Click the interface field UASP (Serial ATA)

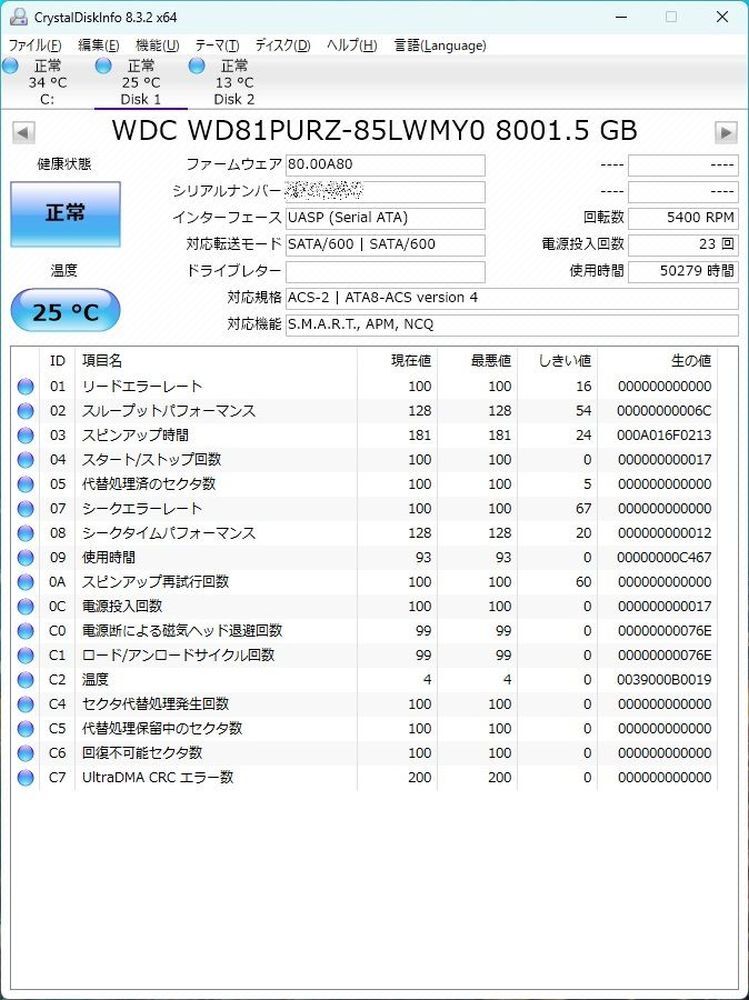coord(385,218)
